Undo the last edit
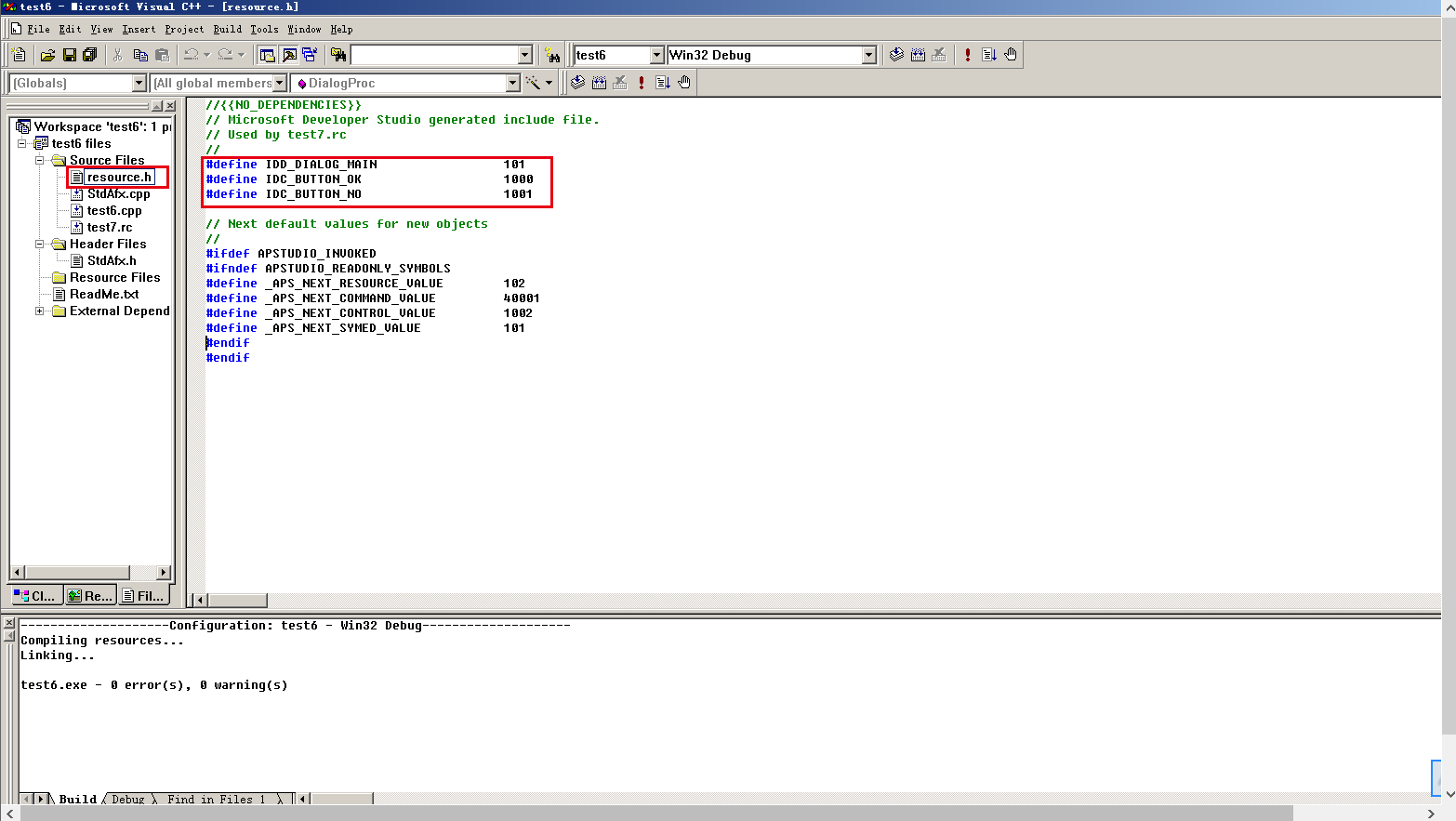This screenshot has height=821, width=1456. click(x=191, y=55)
